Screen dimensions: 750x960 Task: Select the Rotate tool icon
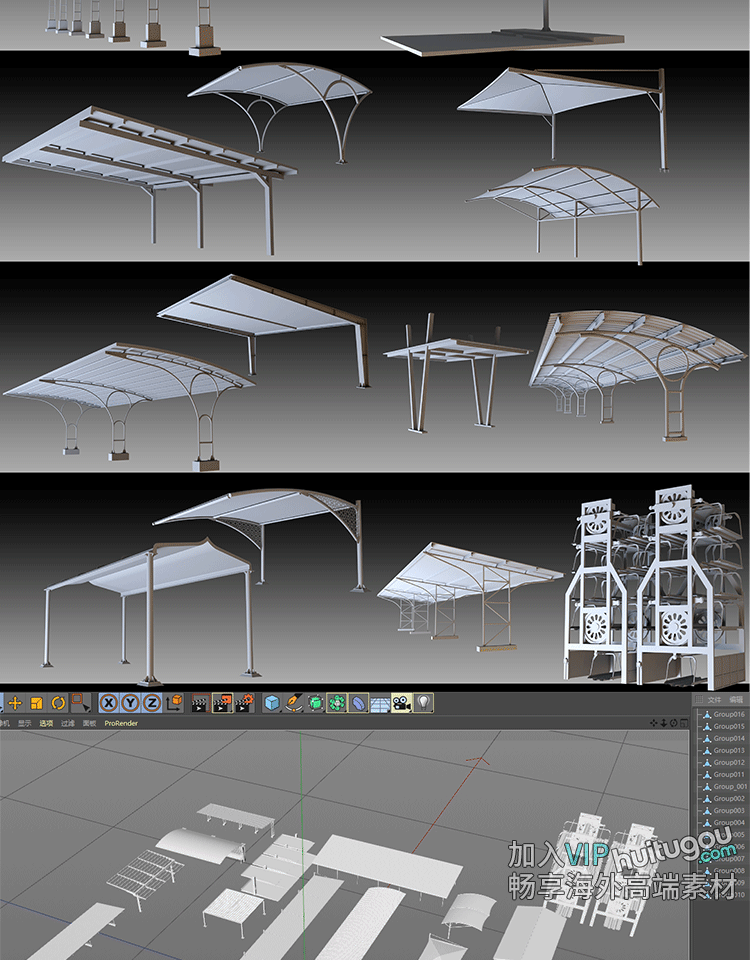58,703
